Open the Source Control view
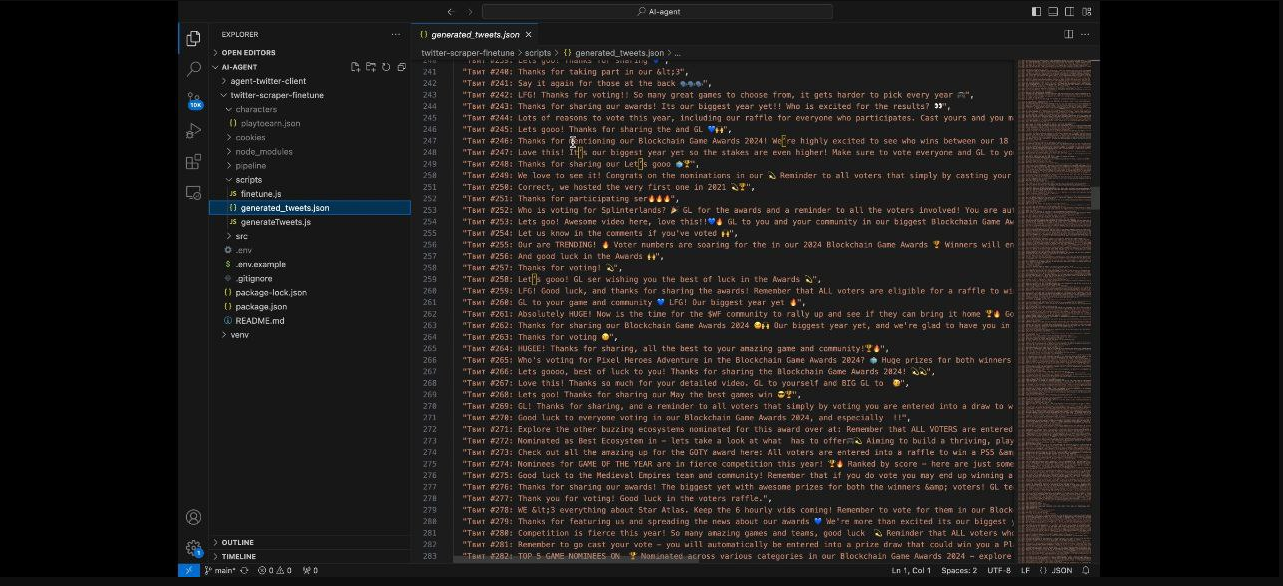The width and height of the screenshot is (1283, 586). click(193, 100)
